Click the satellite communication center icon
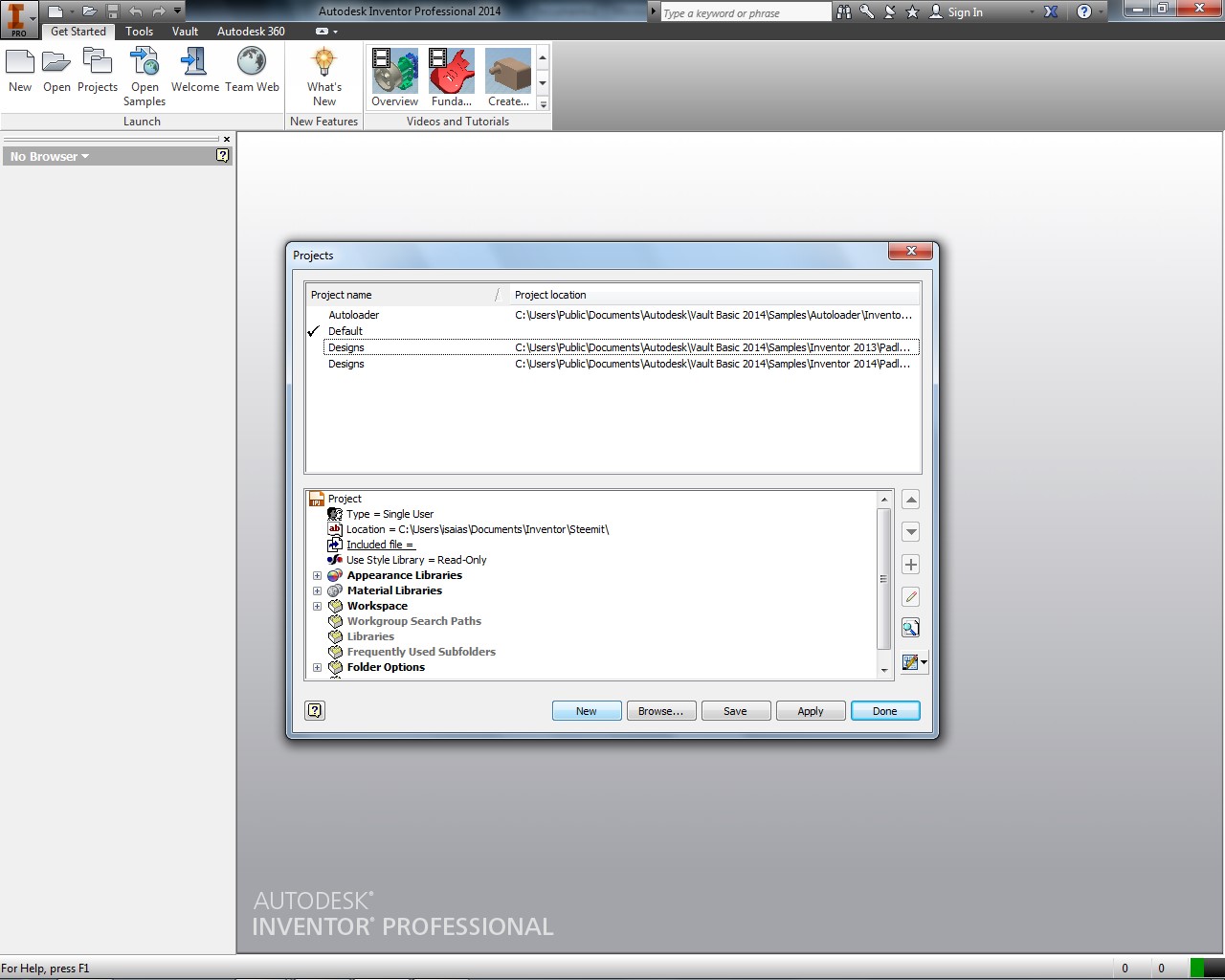 [x=889, y=11]
